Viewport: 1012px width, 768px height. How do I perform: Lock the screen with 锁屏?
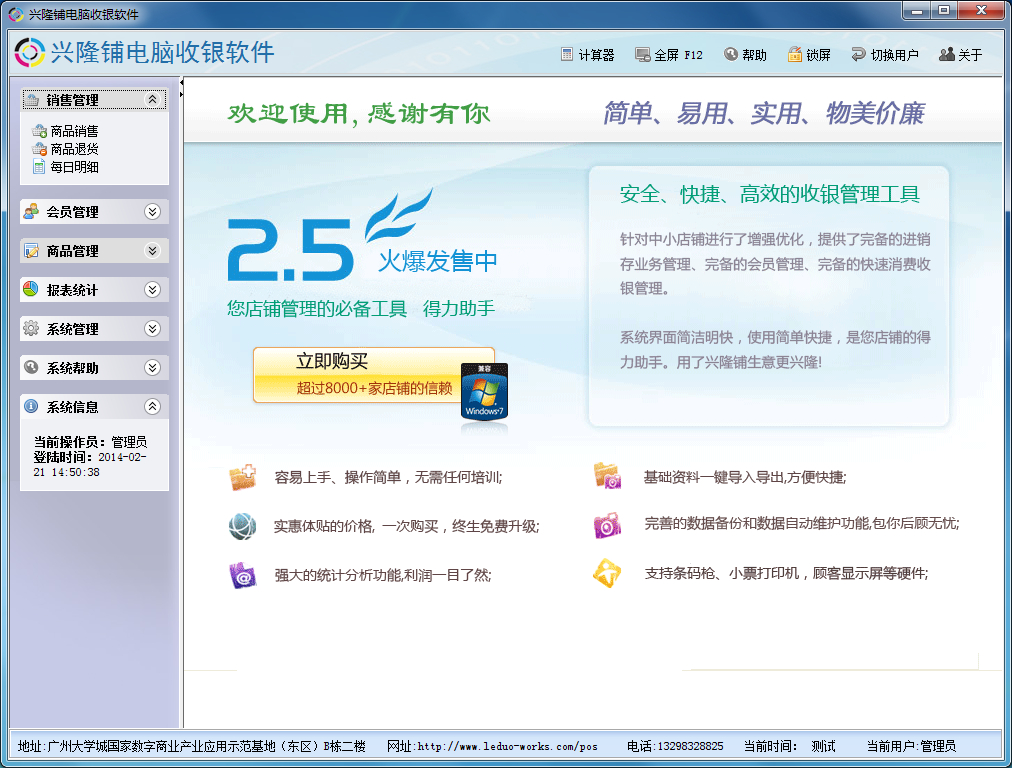(809, 55)
